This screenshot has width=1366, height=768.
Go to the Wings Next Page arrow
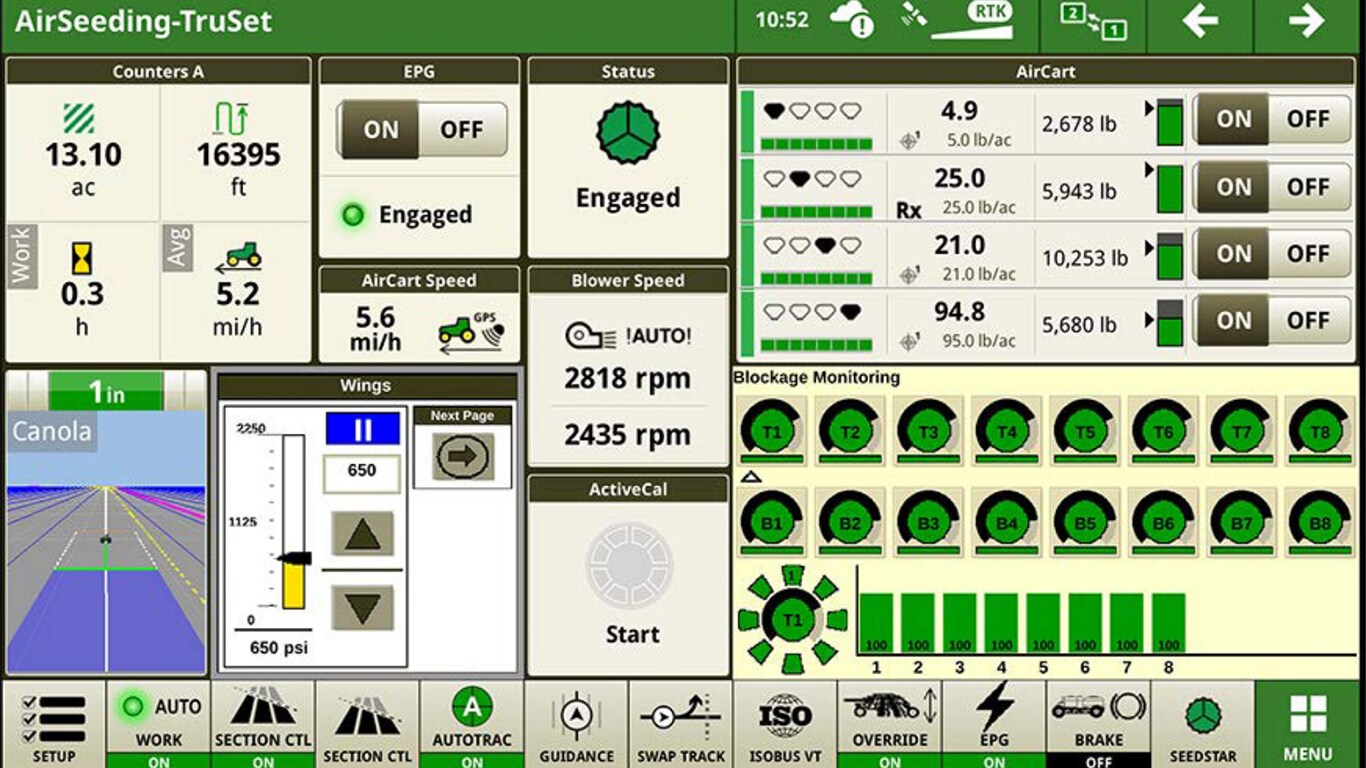(x=463, y=456)
